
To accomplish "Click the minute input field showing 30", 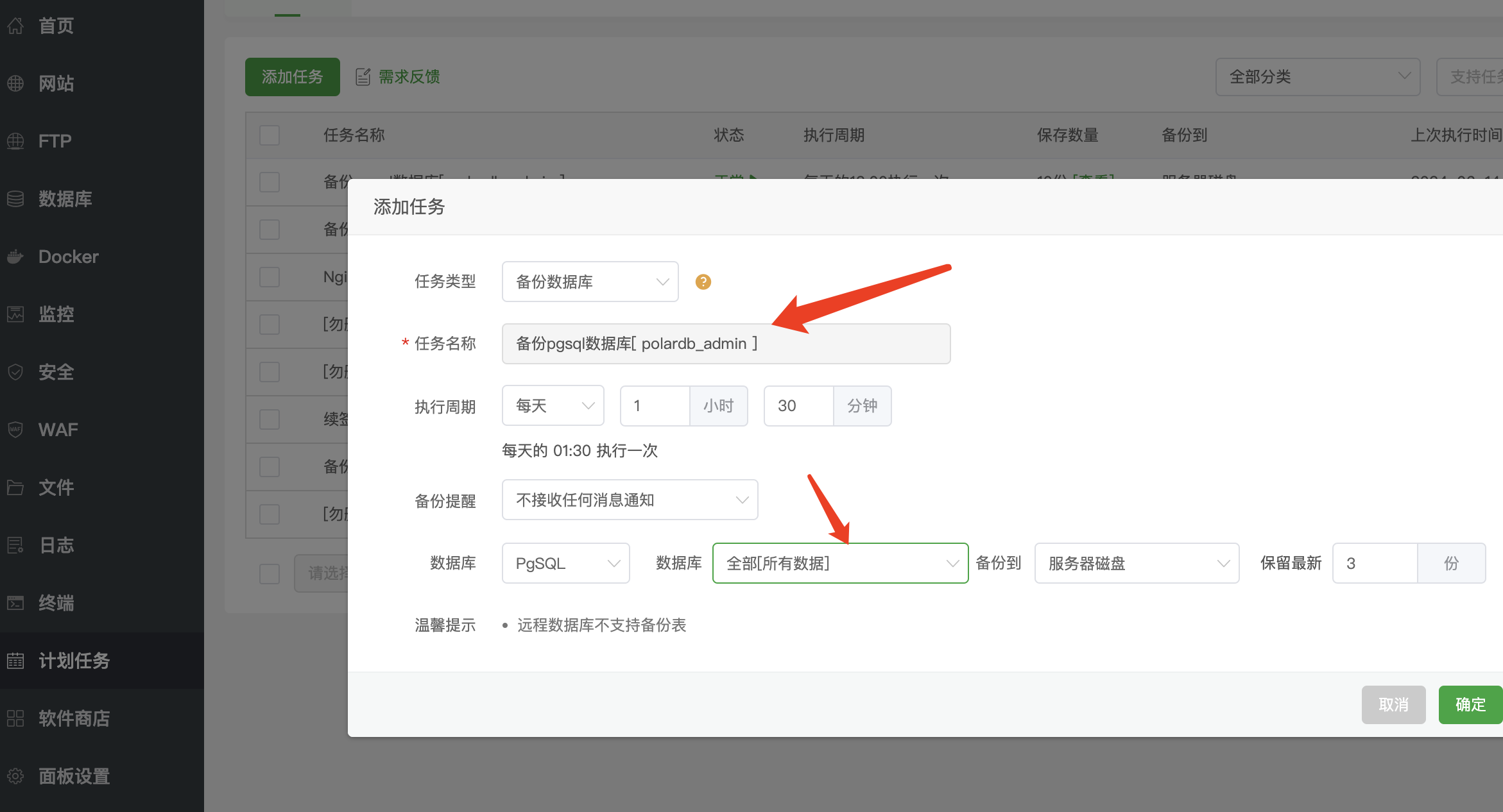I will pyautogui.click(x=799, y=405).
